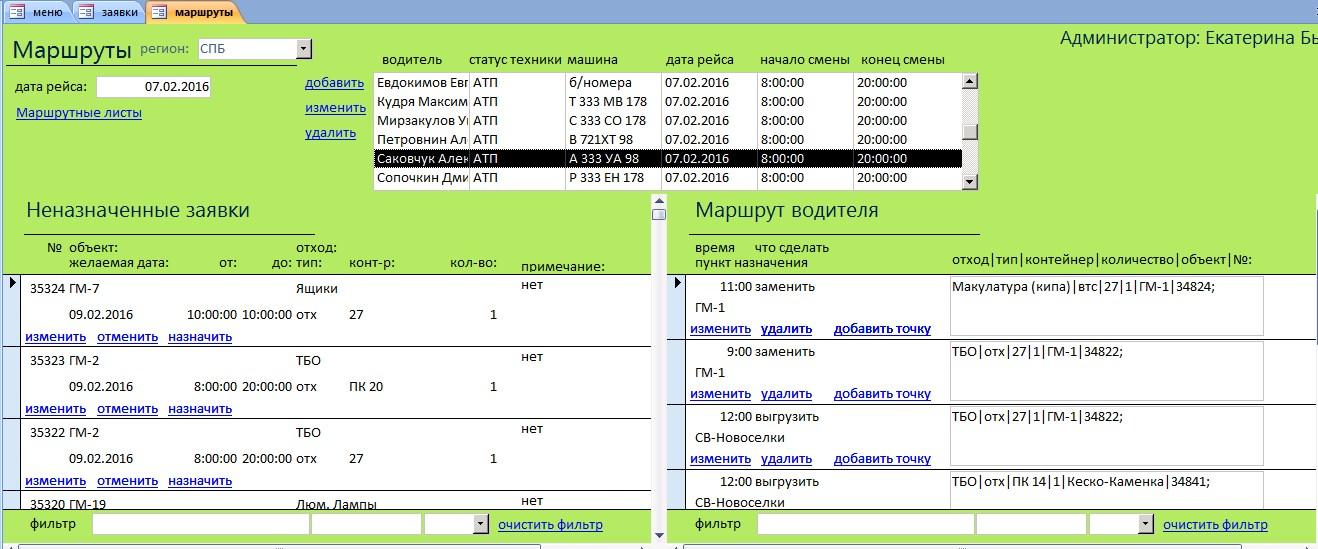Click удалить for 11:00 заменить point
The height and width of the screenshot is (549, 1318).
coord(786,329)
